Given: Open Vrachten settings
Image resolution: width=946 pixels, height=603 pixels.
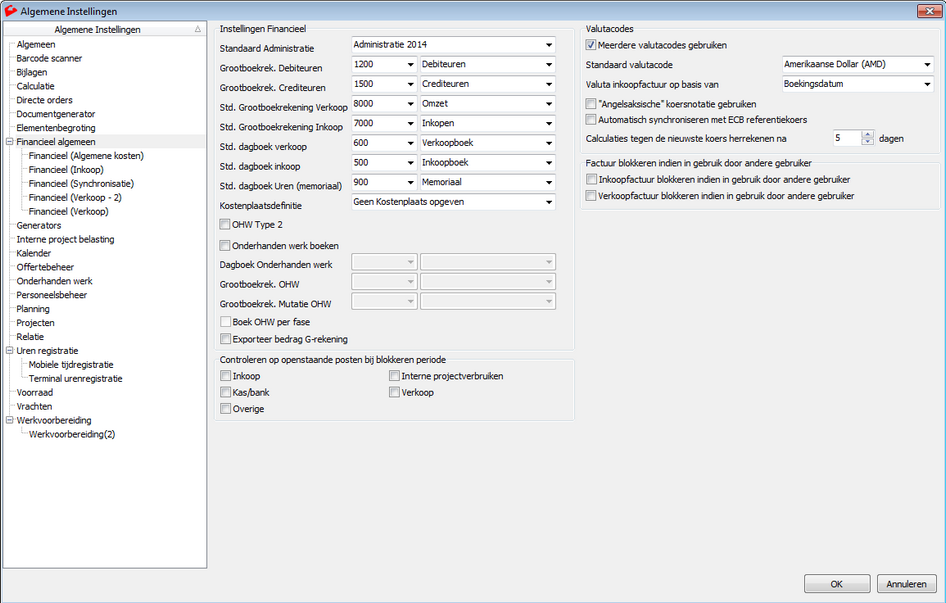Looking at the screenshot, I should pos(34,406).
